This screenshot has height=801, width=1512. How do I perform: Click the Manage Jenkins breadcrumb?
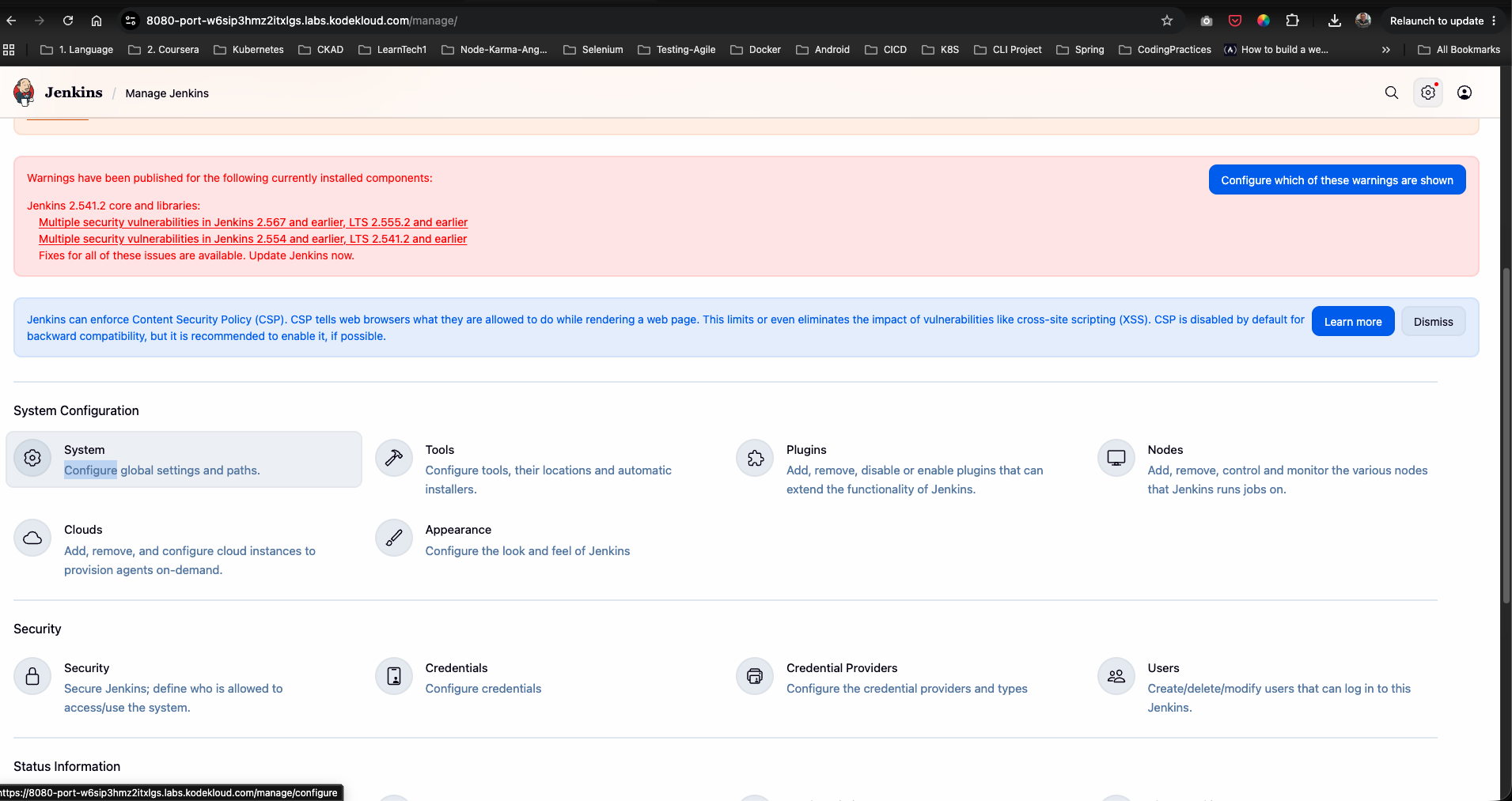[x=167, y=93]
